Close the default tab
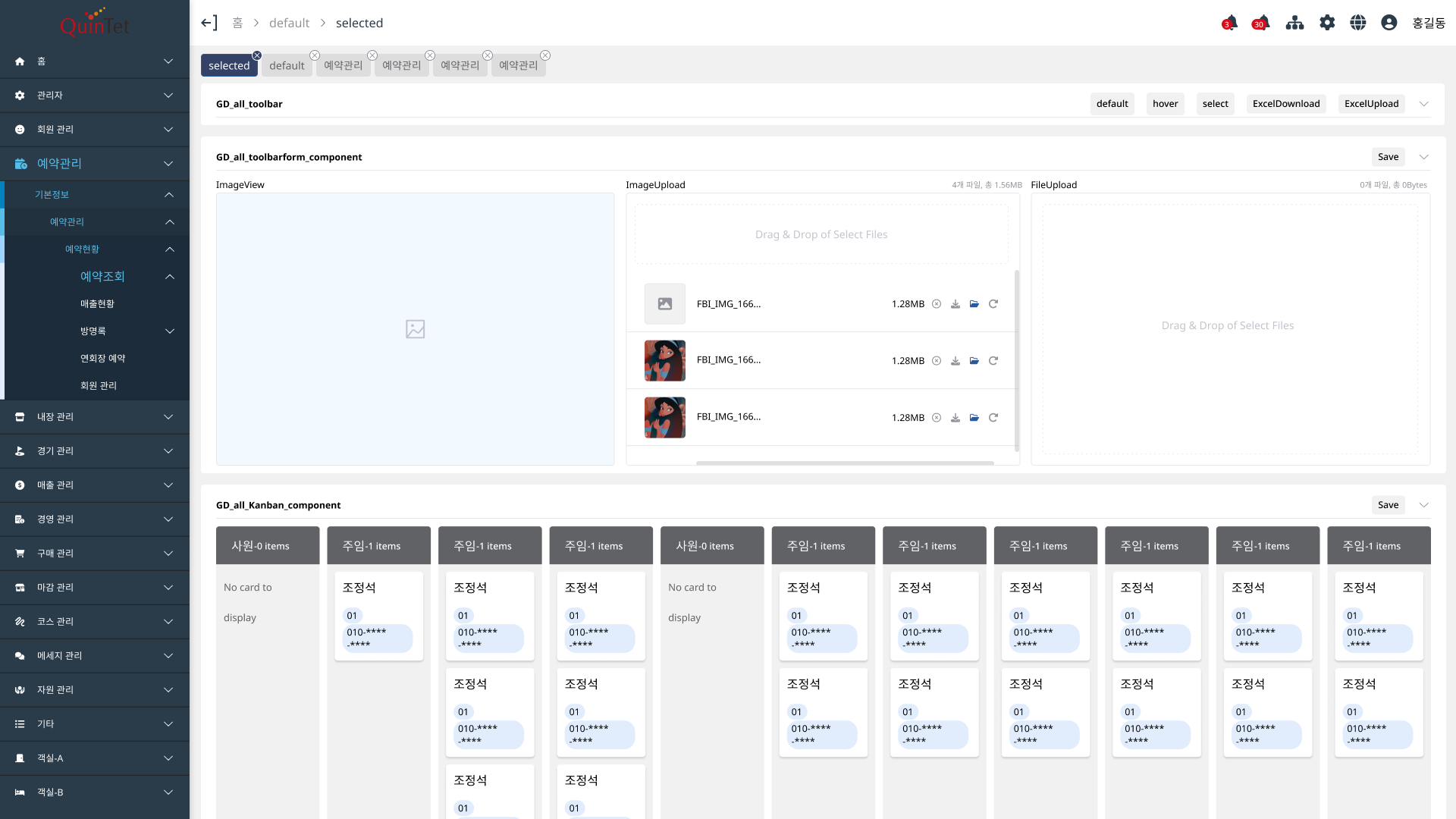This screenshot has height=819, width=1456. [315, 55]
